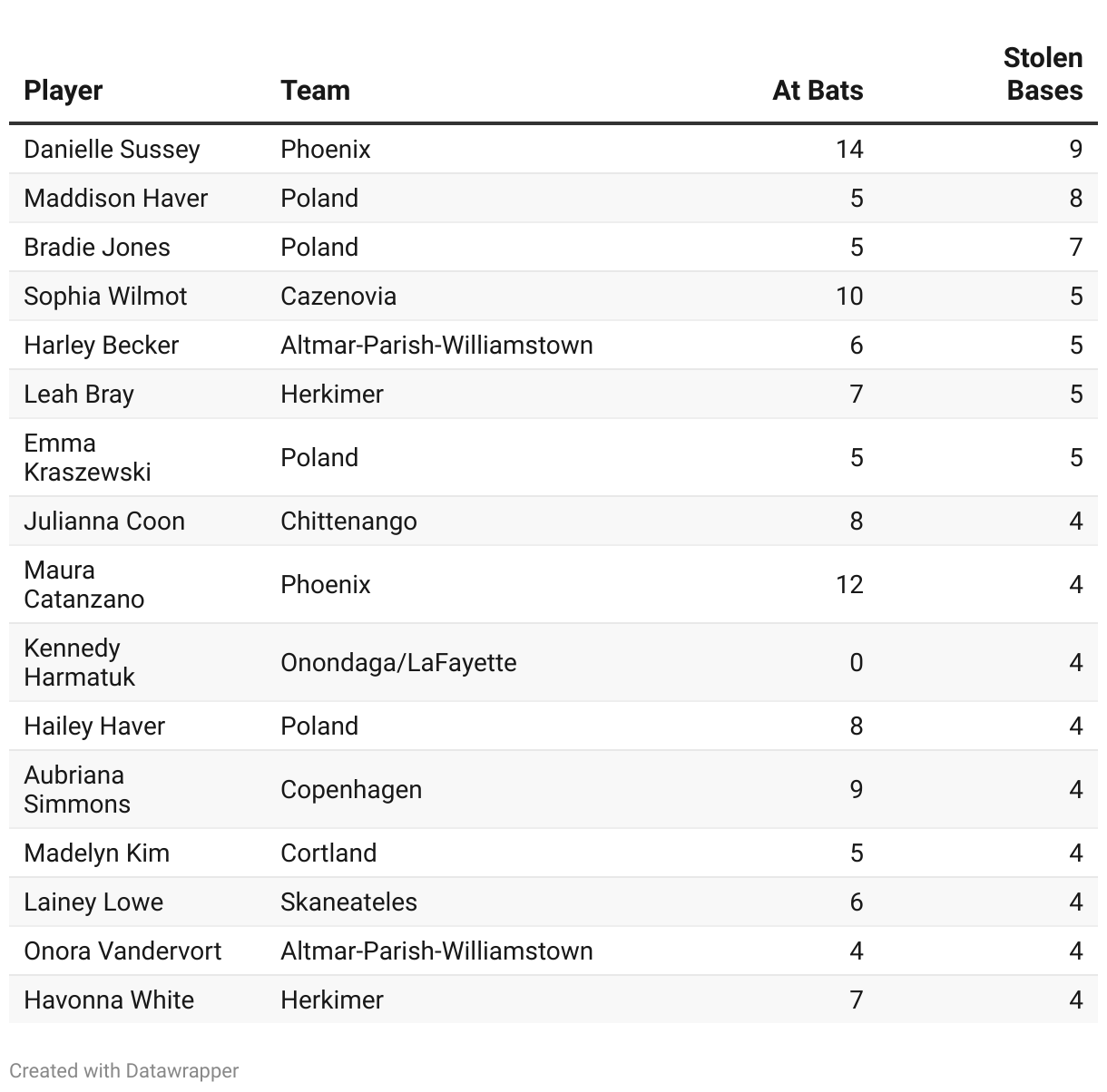Click the Cortland team cell
Image resolution: width=1107 pixels, height=1092 pixels.
pyautogui.click(x=328, y=853)
